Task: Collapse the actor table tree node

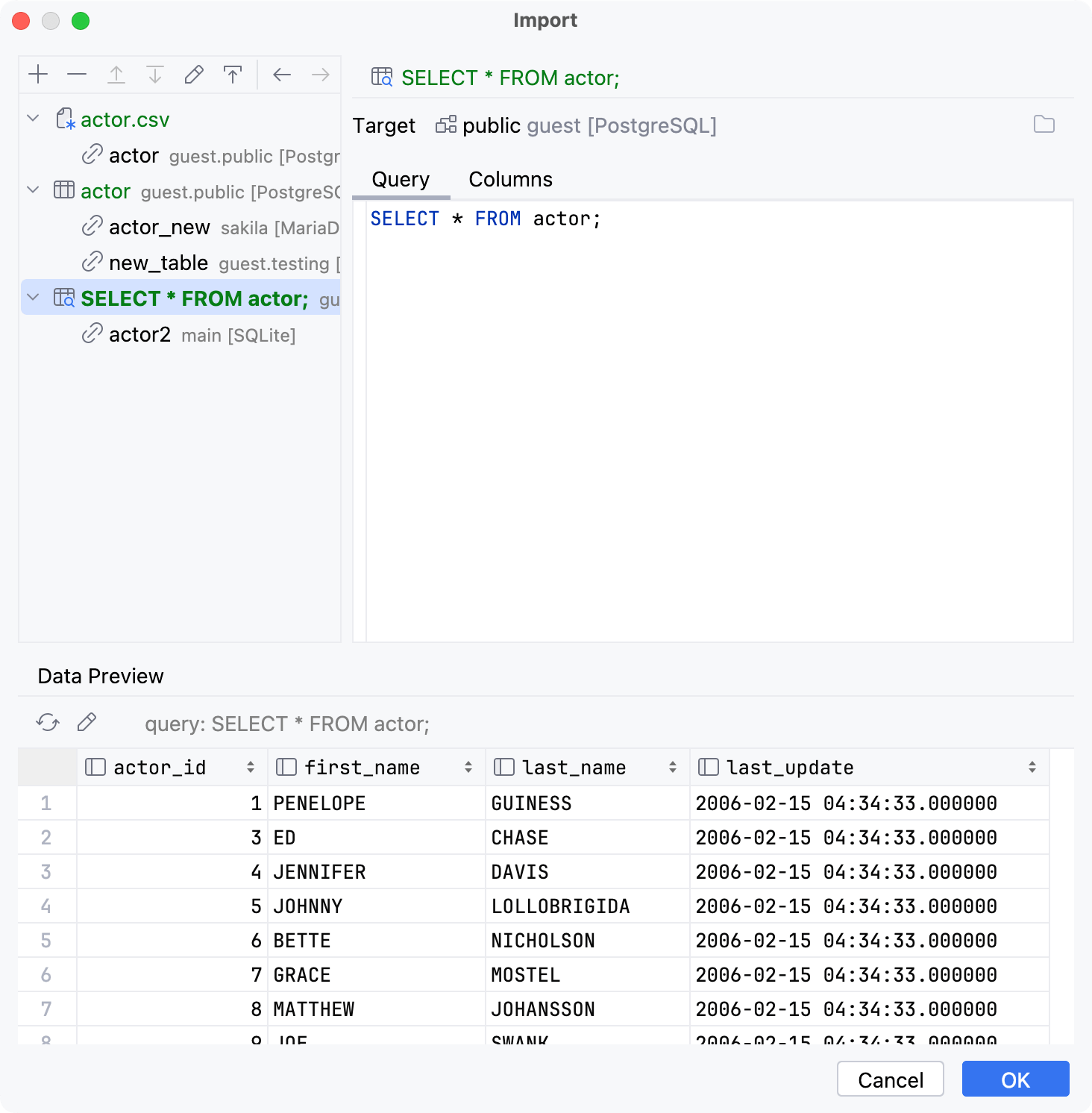Action: [32, 190]
